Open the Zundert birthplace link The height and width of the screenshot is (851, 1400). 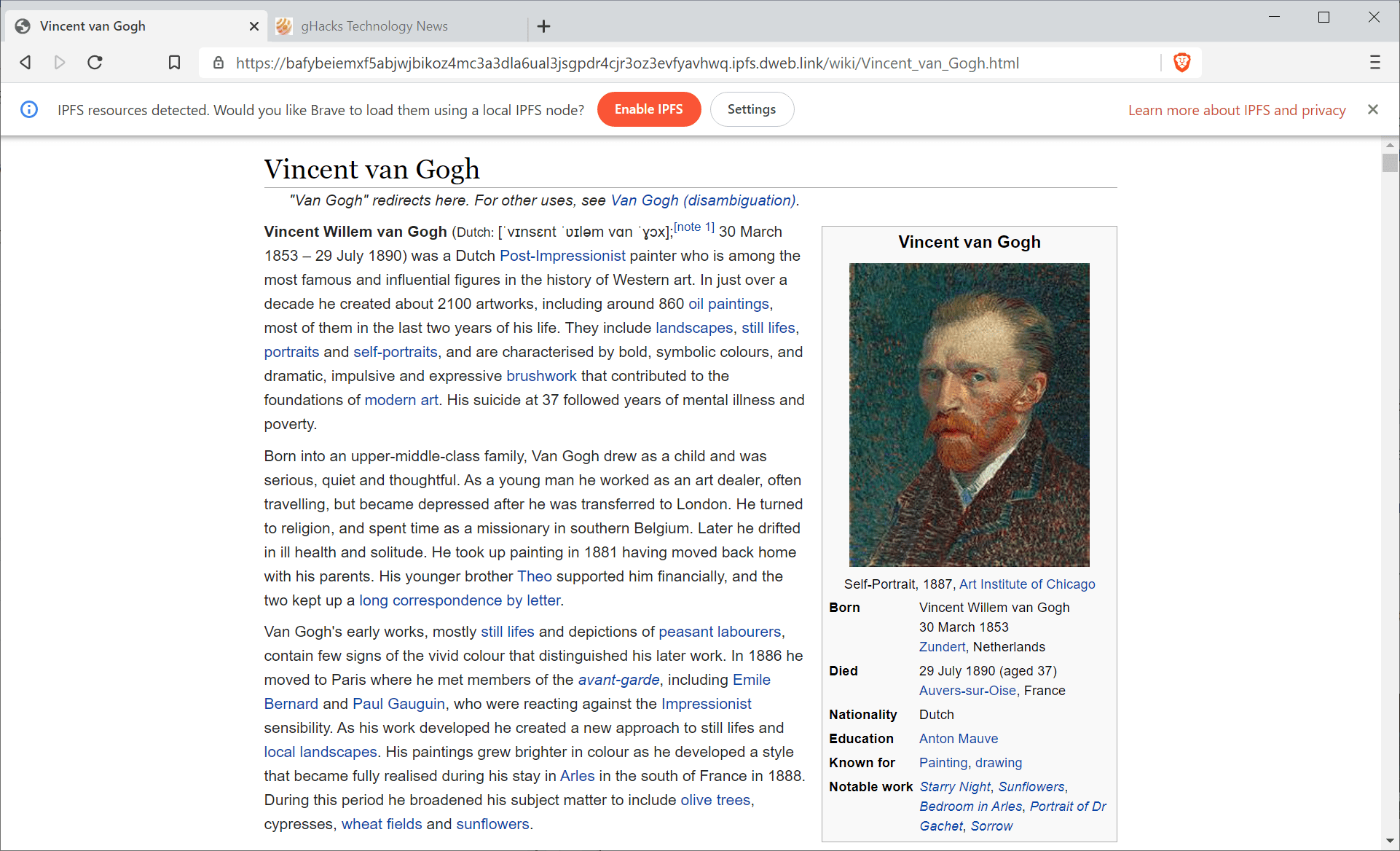coord(942,647)
